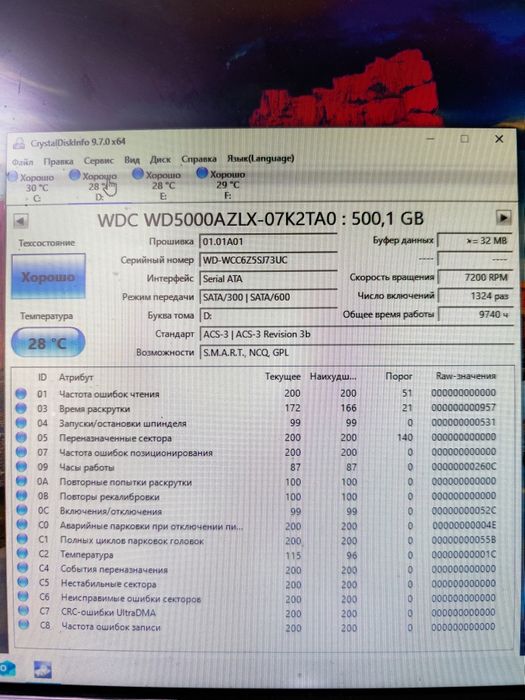Select drive F: status tab
525x700 pixels.
pos(222,184)
